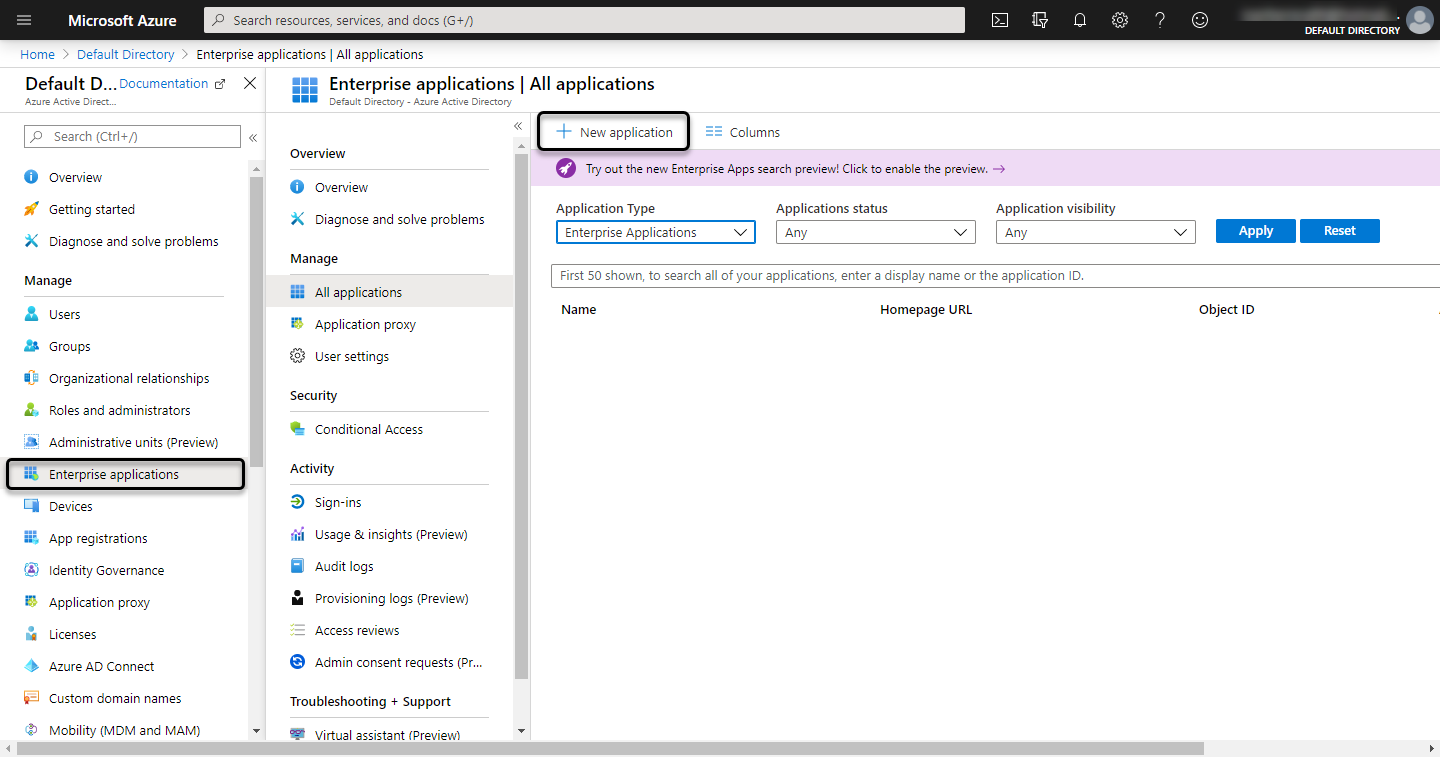
Task: Click the App registrations icon
Action: point(31,538)
